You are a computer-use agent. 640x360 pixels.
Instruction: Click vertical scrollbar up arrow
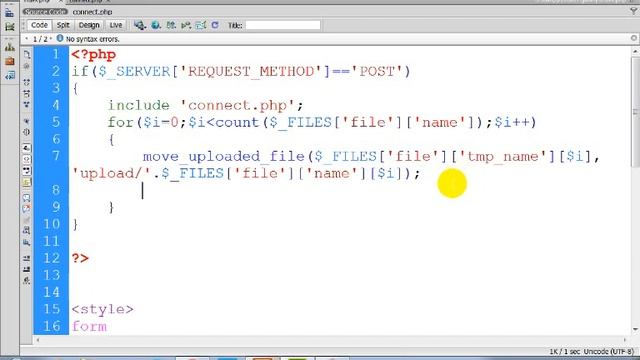point(636,51)
